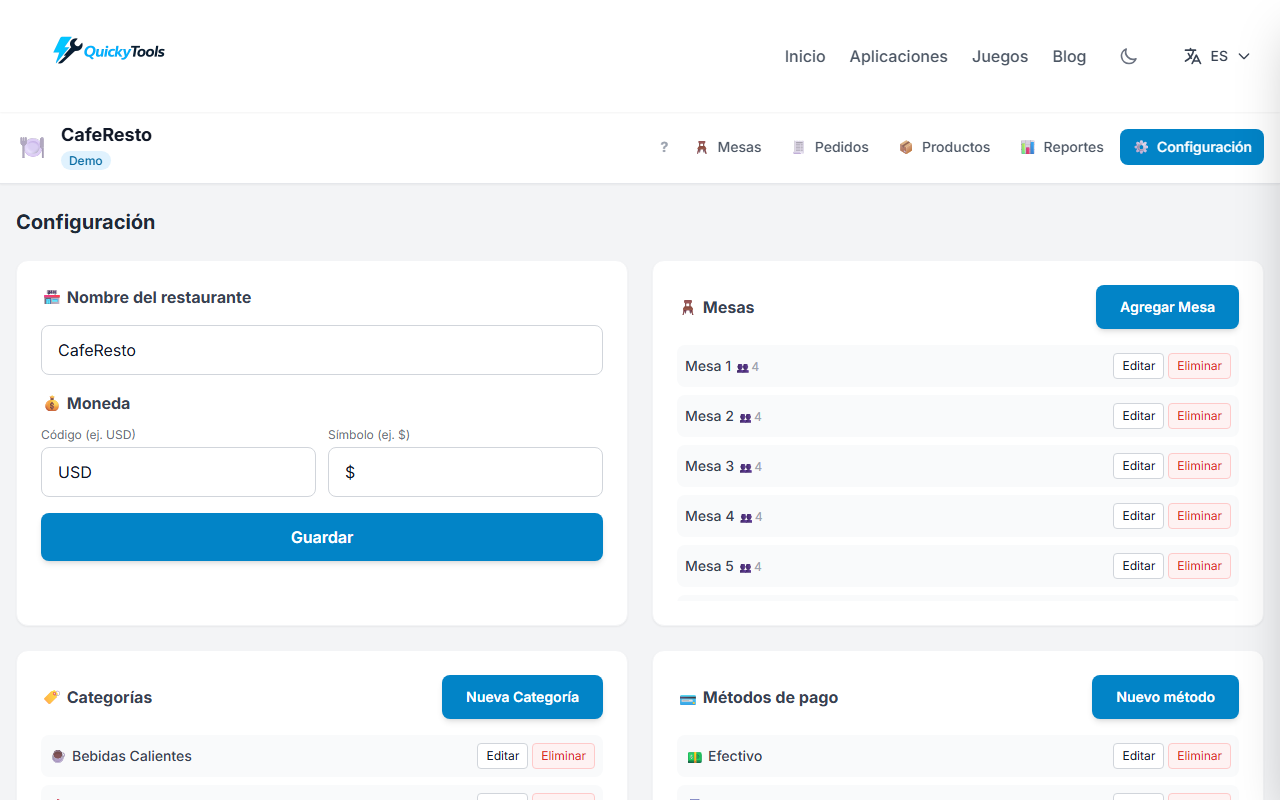The height and width of the screenshot is (800, 1280).
Task: Toggle dark mode with the moon icon
Action: [x=1128, y=56]
